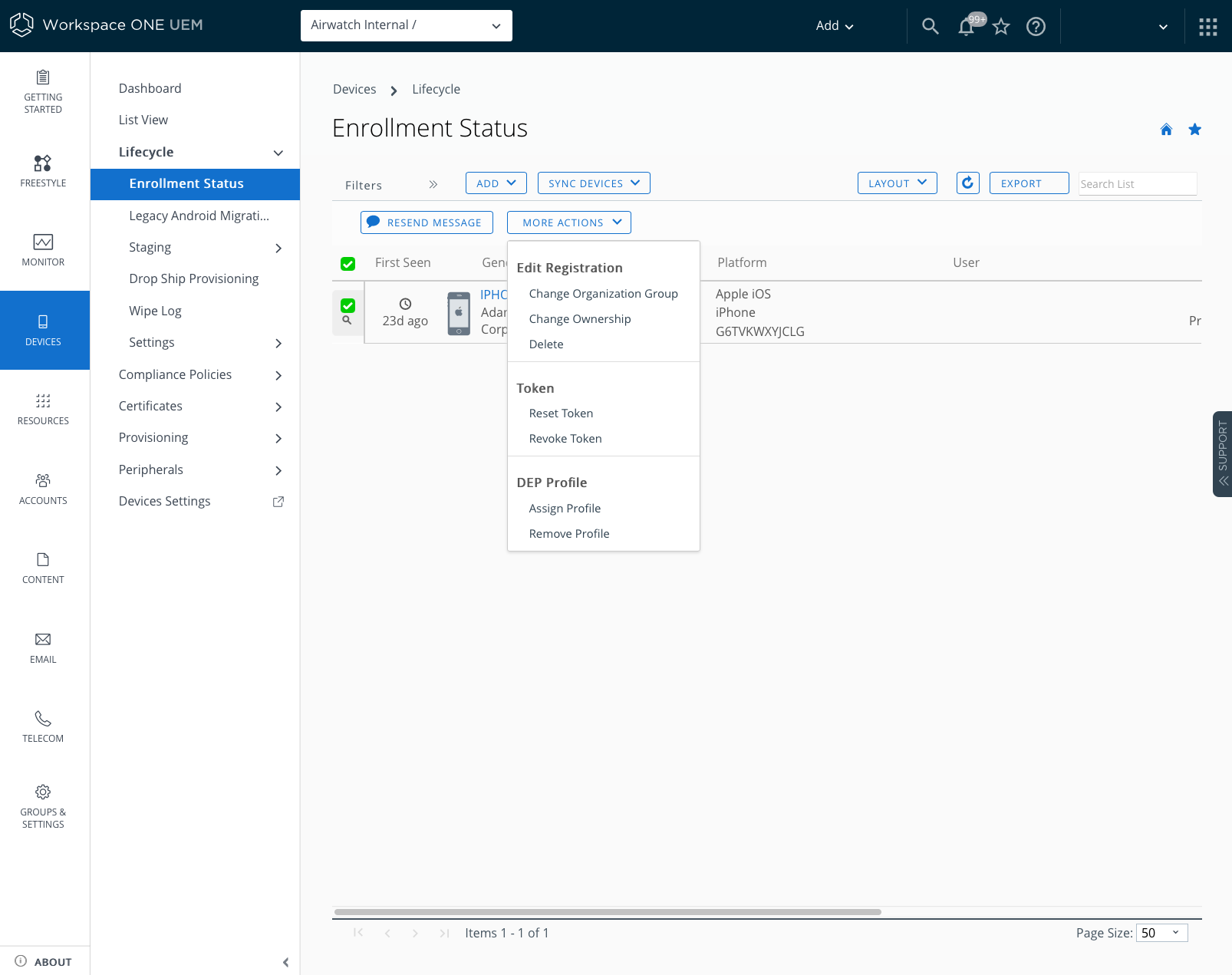Open the Add dropdown in header
This screenshot has height=975, width=1232.
835,26
